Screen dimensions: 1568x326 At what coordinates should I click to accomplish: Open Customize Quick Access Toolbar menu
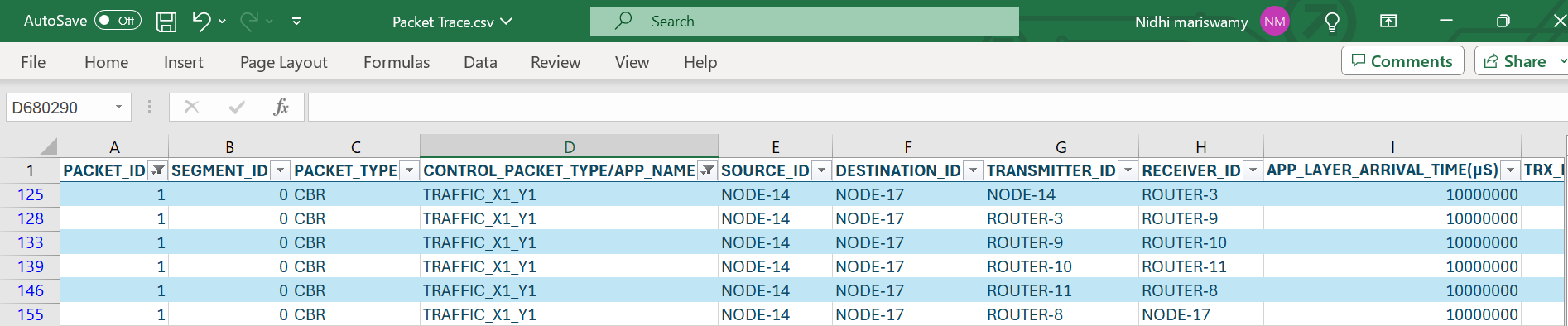[296, 22]
